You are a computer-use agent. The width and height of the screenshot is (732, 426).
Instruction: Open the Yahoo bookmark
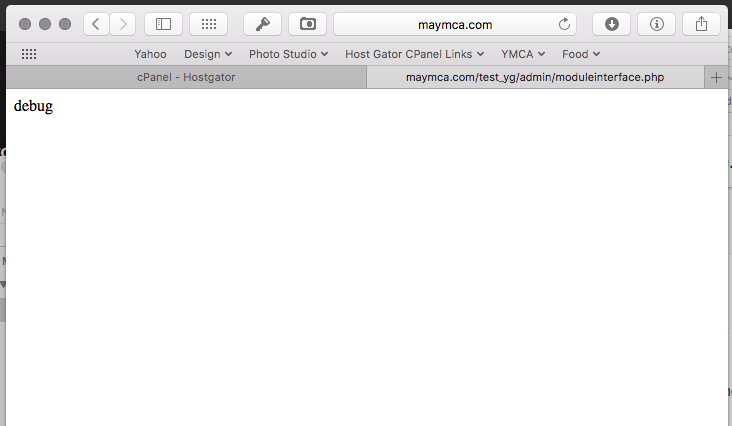pyautogui.click(x=150, y=54)
